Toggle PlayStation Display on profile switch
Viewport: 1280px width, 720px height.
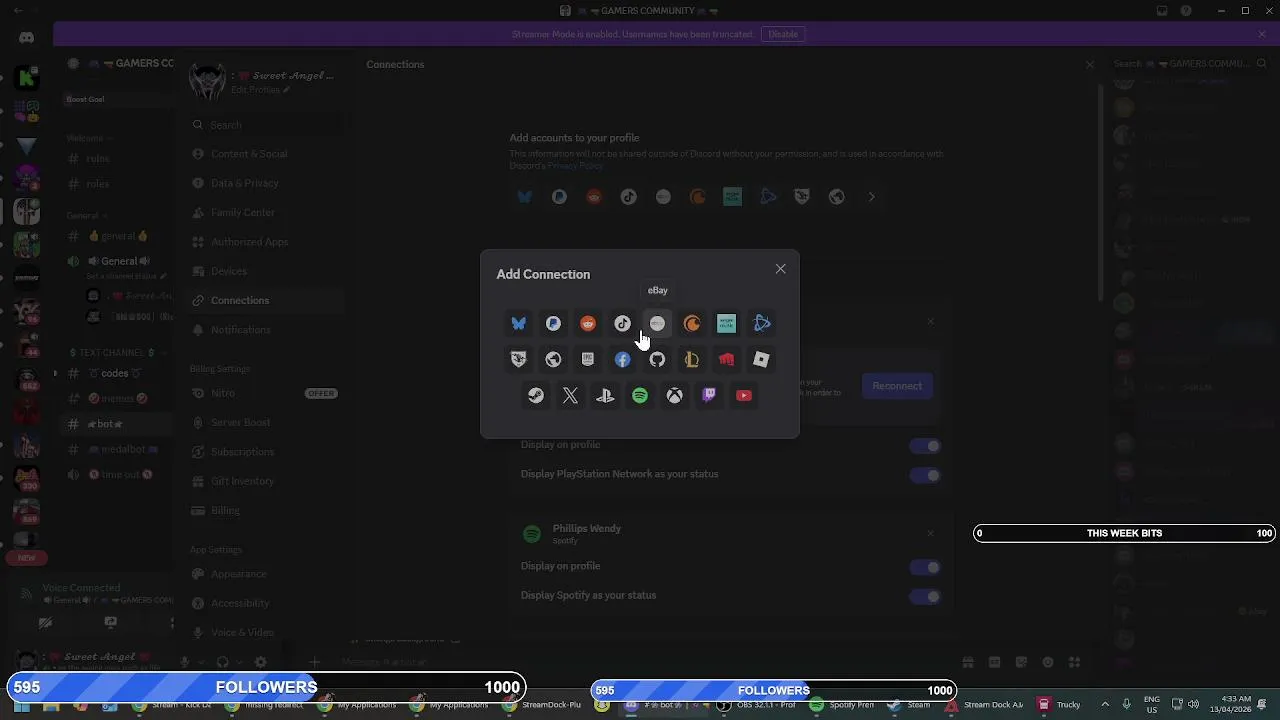tap(926, 446)
